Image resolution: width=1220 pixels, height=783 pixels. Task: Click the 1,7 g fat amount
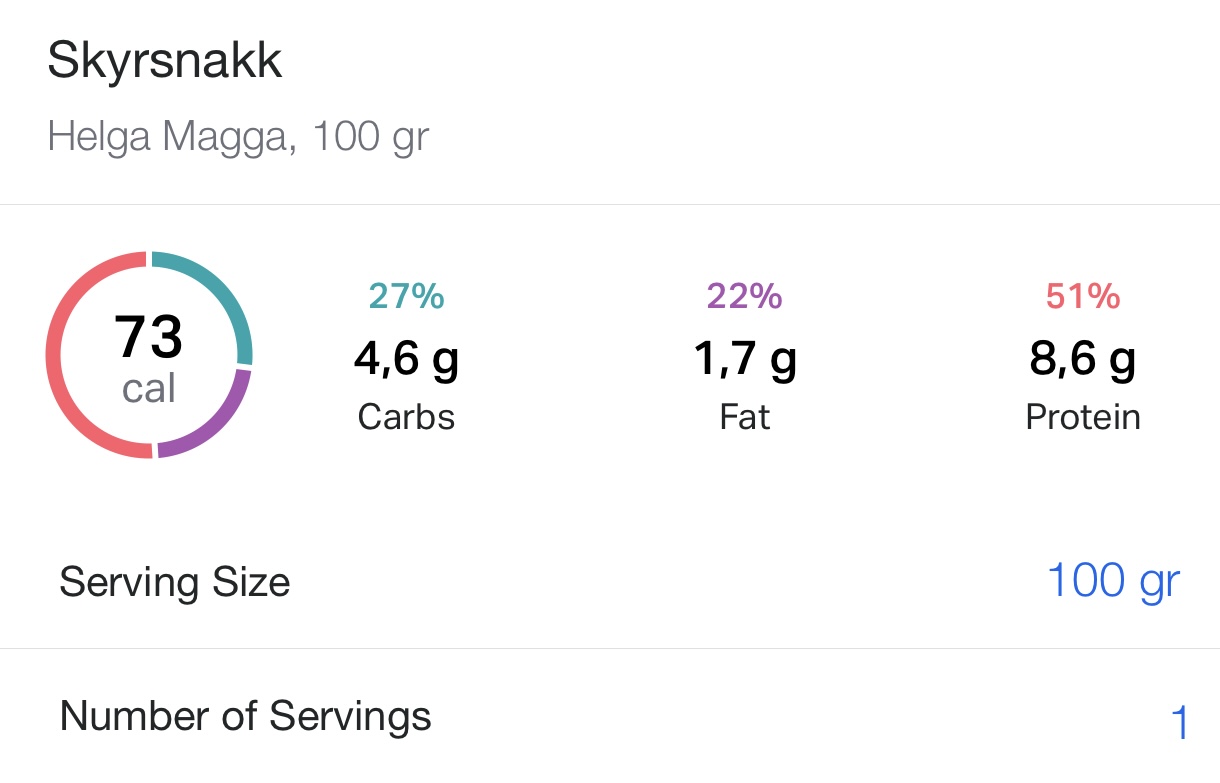tap(744, 358)
